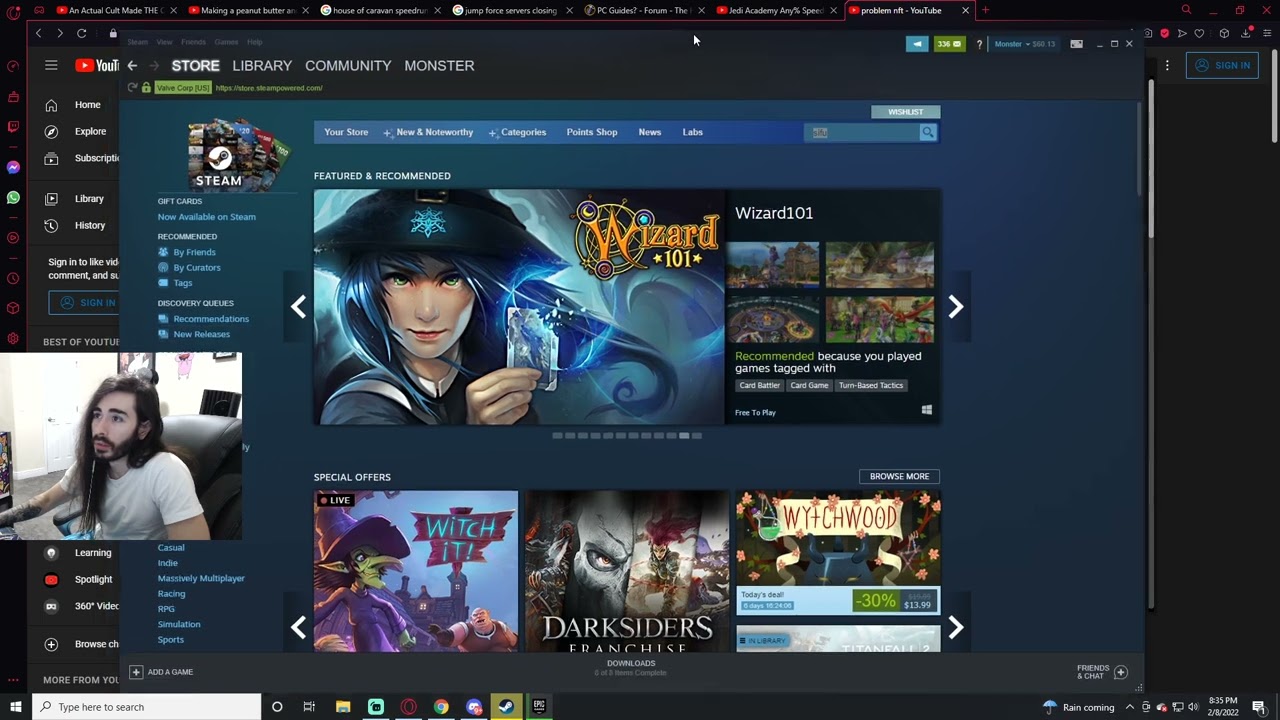Show previous featured game
This screenshot has height=720, width=1280.
298,307
